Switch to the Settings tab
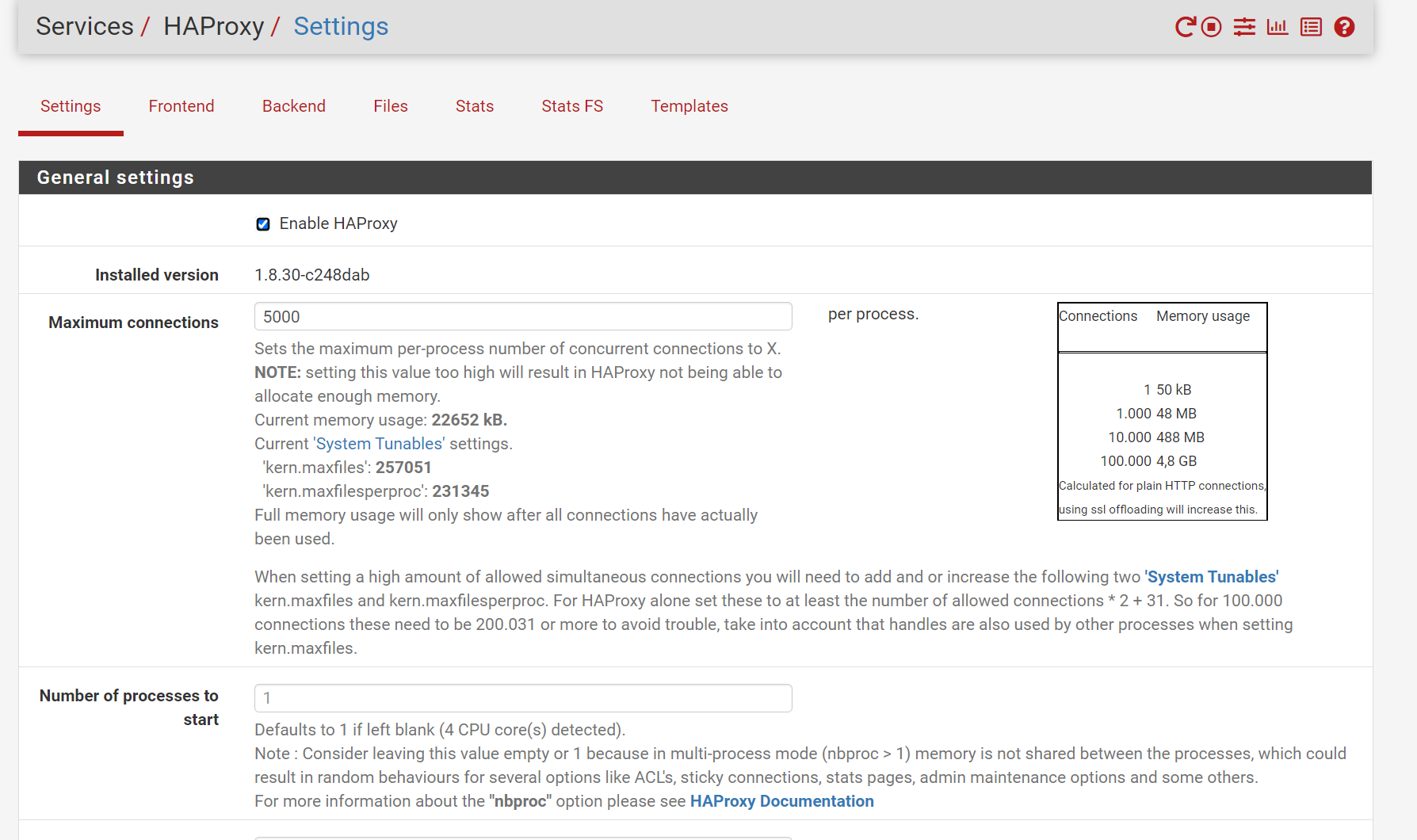The height and width of the screenshot is (840, 1417). pos(71,106)
